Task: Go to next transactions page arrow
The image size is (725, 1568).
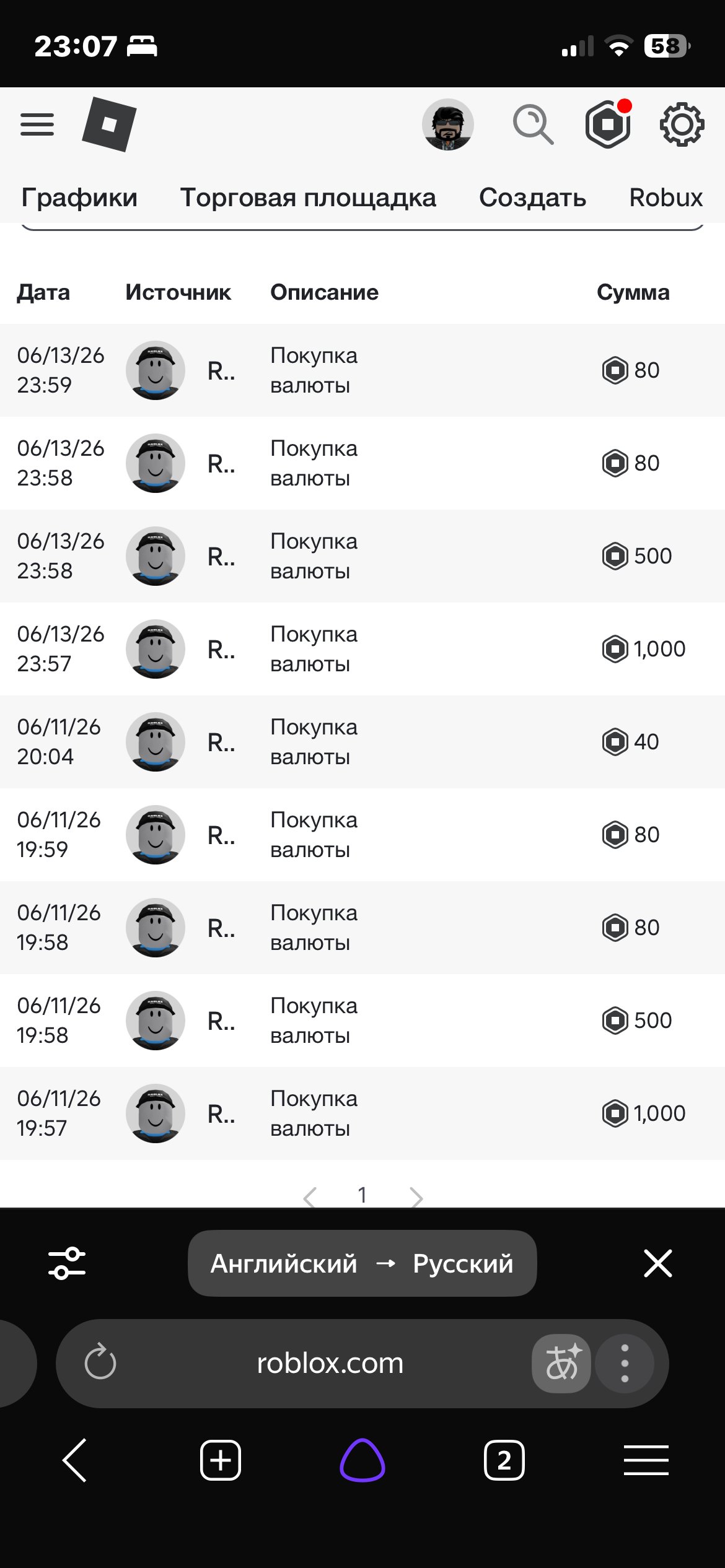Action: 416,1197
